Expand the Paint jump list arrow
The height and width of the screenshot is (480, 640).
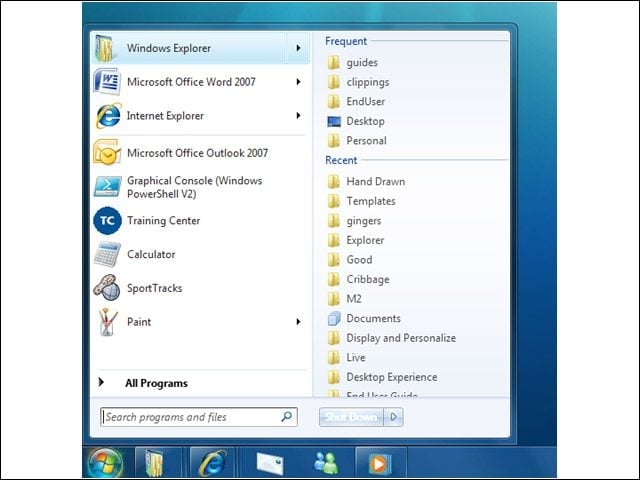[x=298, y=322]
